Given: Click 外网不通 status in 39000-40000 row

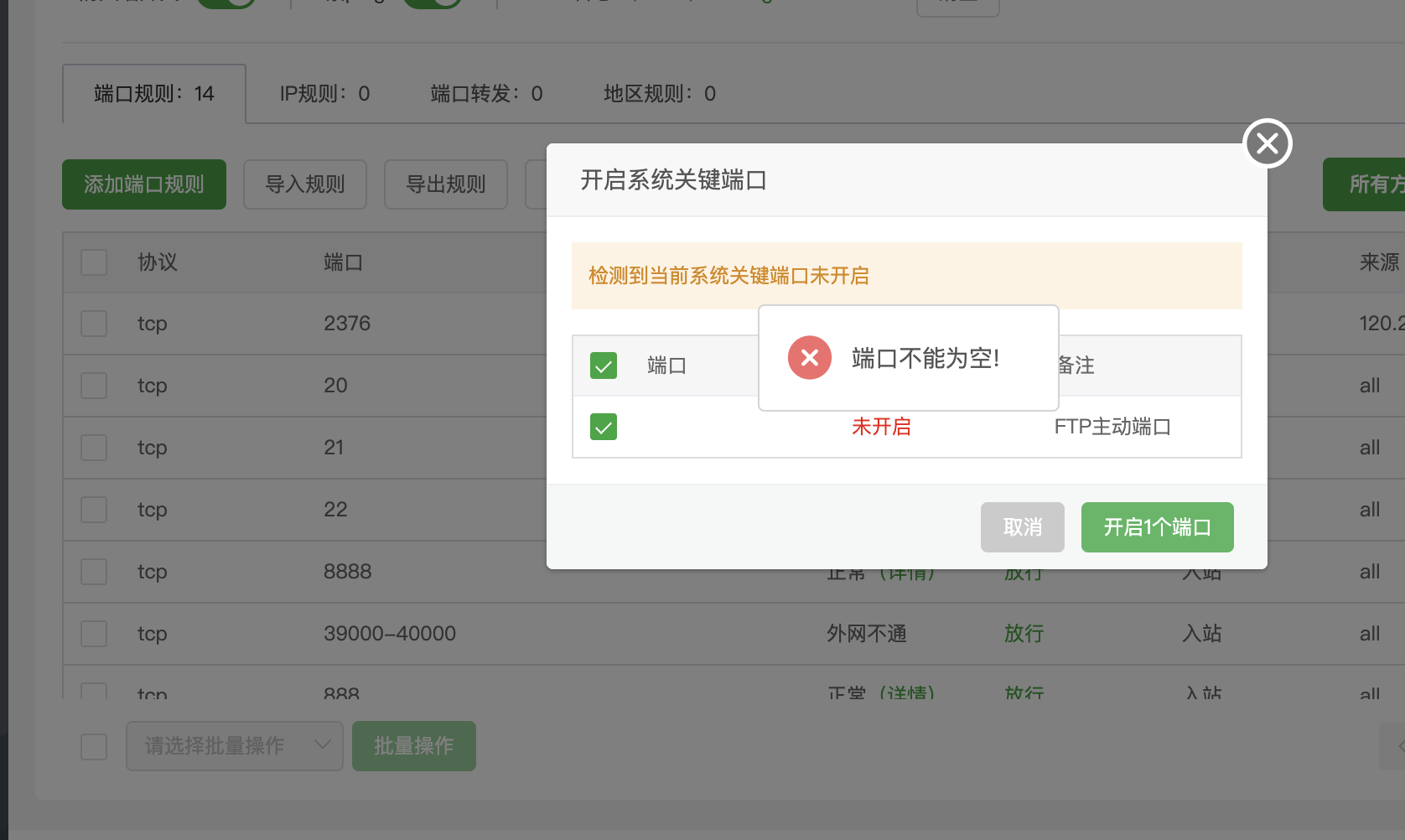Looking at the screenshot, I should pyautogui.click(x=867, y=634).
